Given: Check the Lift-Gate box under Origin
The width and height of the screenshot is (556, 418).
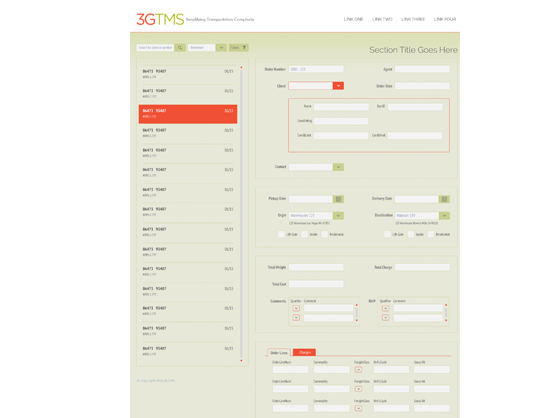Looking at the screenshot, I should (281, 234).
